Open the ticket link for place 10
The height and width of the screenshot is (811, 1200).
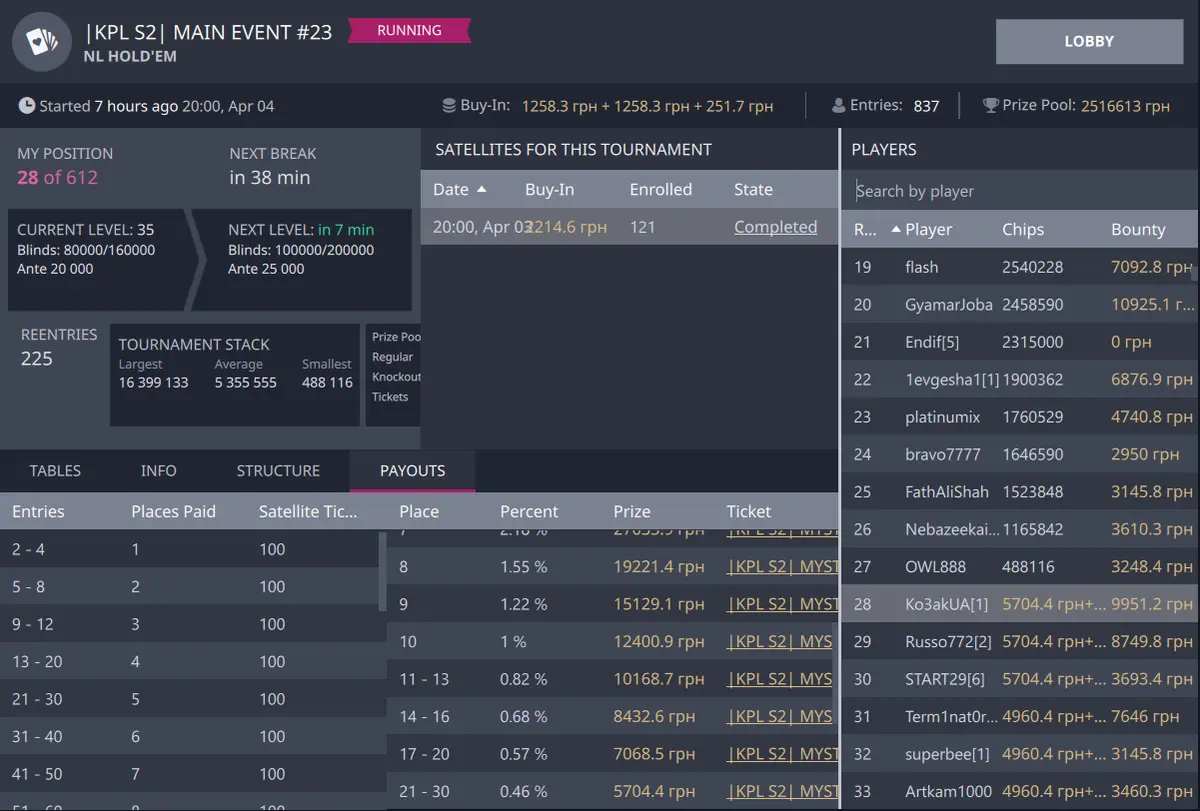click(x=780, y=642)
